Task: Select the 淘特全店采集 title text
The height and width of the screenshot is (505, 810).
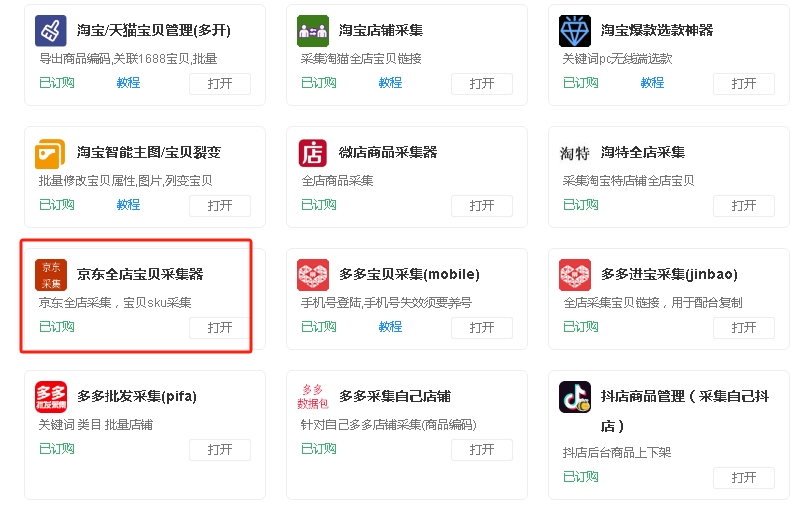Action: 643,152
